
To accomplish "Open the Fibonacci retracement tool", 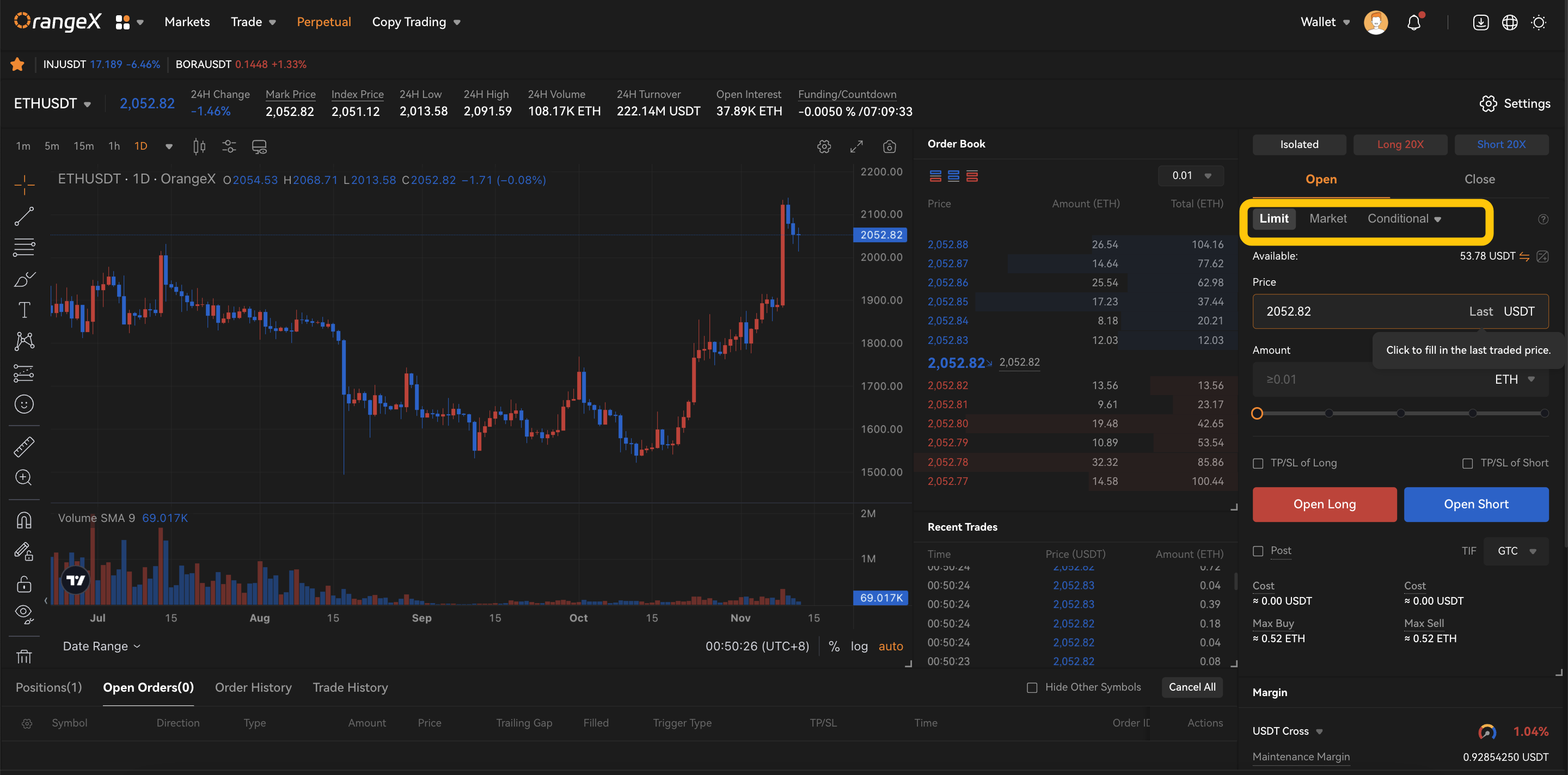I will (x=24, y=247).
